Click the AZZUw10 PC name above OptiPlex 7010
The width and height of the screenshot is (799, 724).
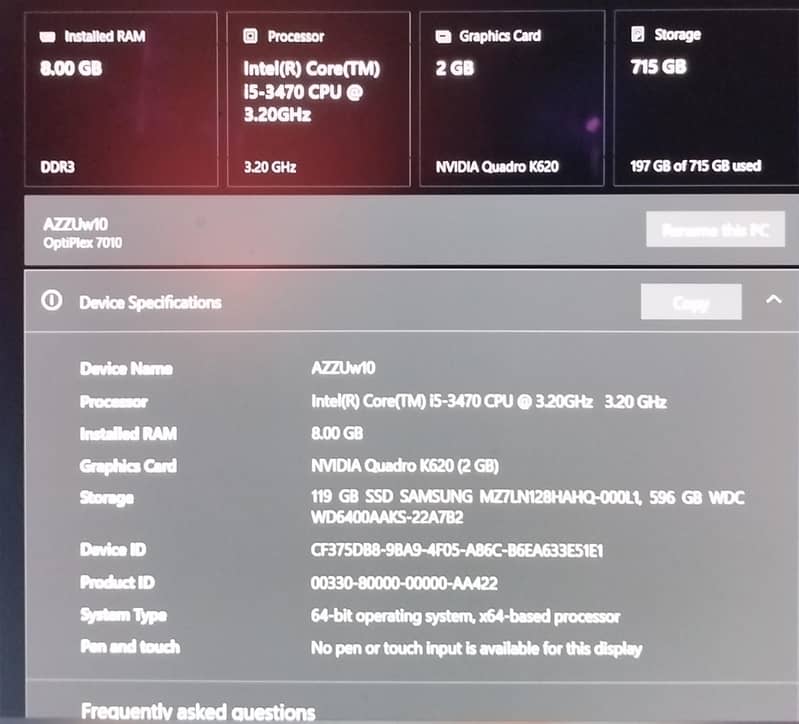(75, 224)
